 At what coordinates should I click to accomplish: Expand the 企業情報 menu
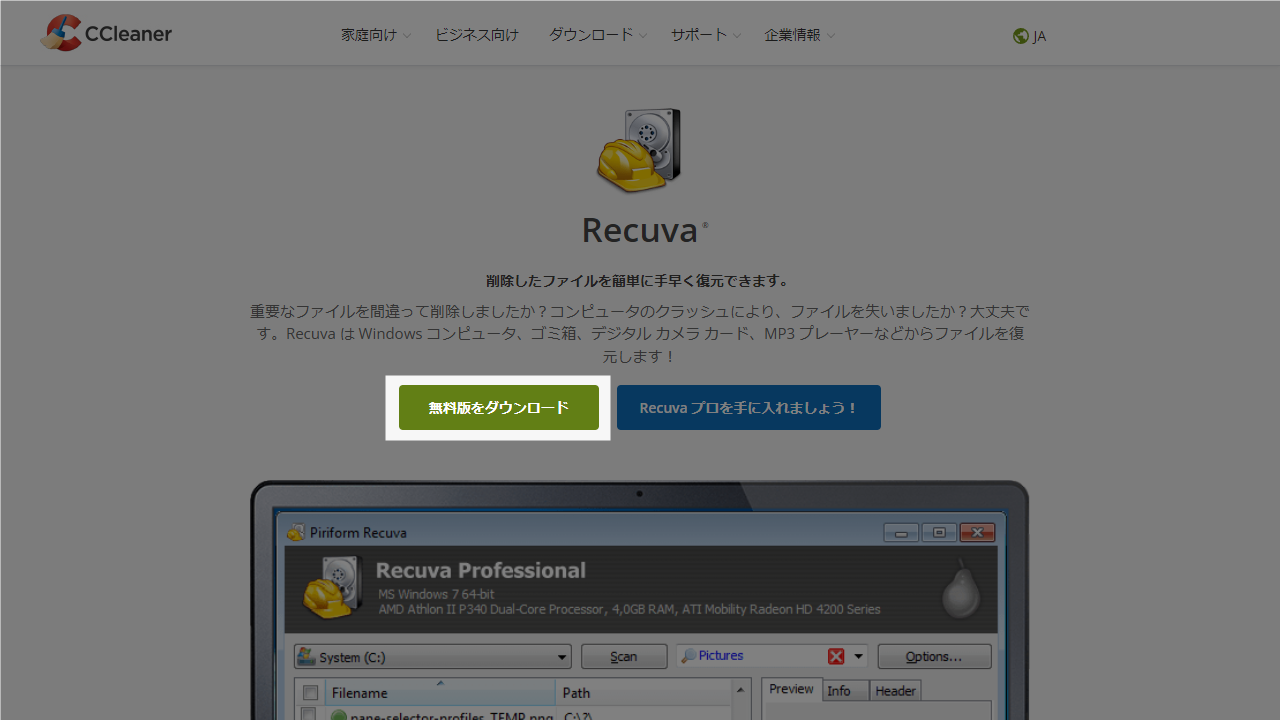(x=799, y=35)
